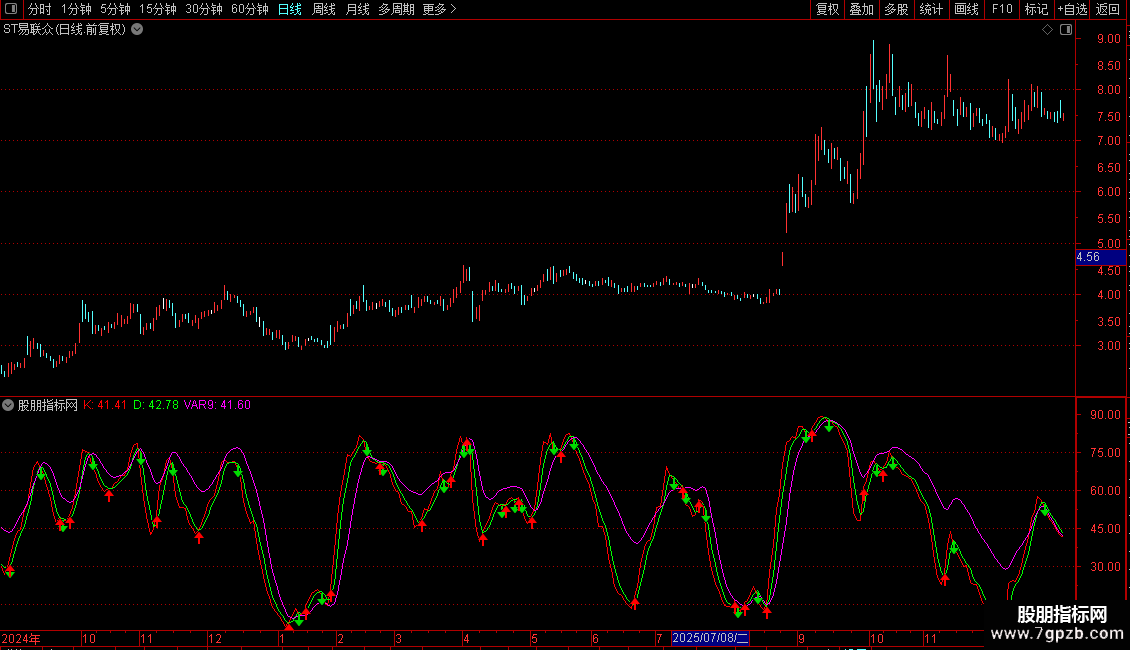Image resolution: width=1130 pixels, height=650 pixels.
Task: Switch to the 周线 weekly chart tab
Action: click(324, 9)
